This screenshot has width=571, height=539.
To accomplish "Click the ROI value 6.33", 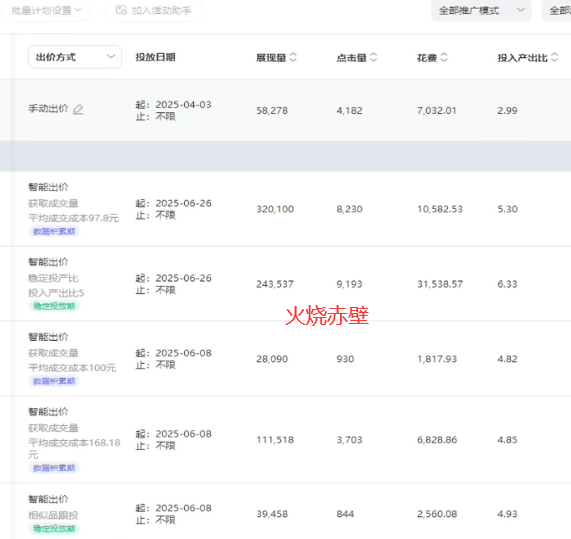I will coord(507,284).
